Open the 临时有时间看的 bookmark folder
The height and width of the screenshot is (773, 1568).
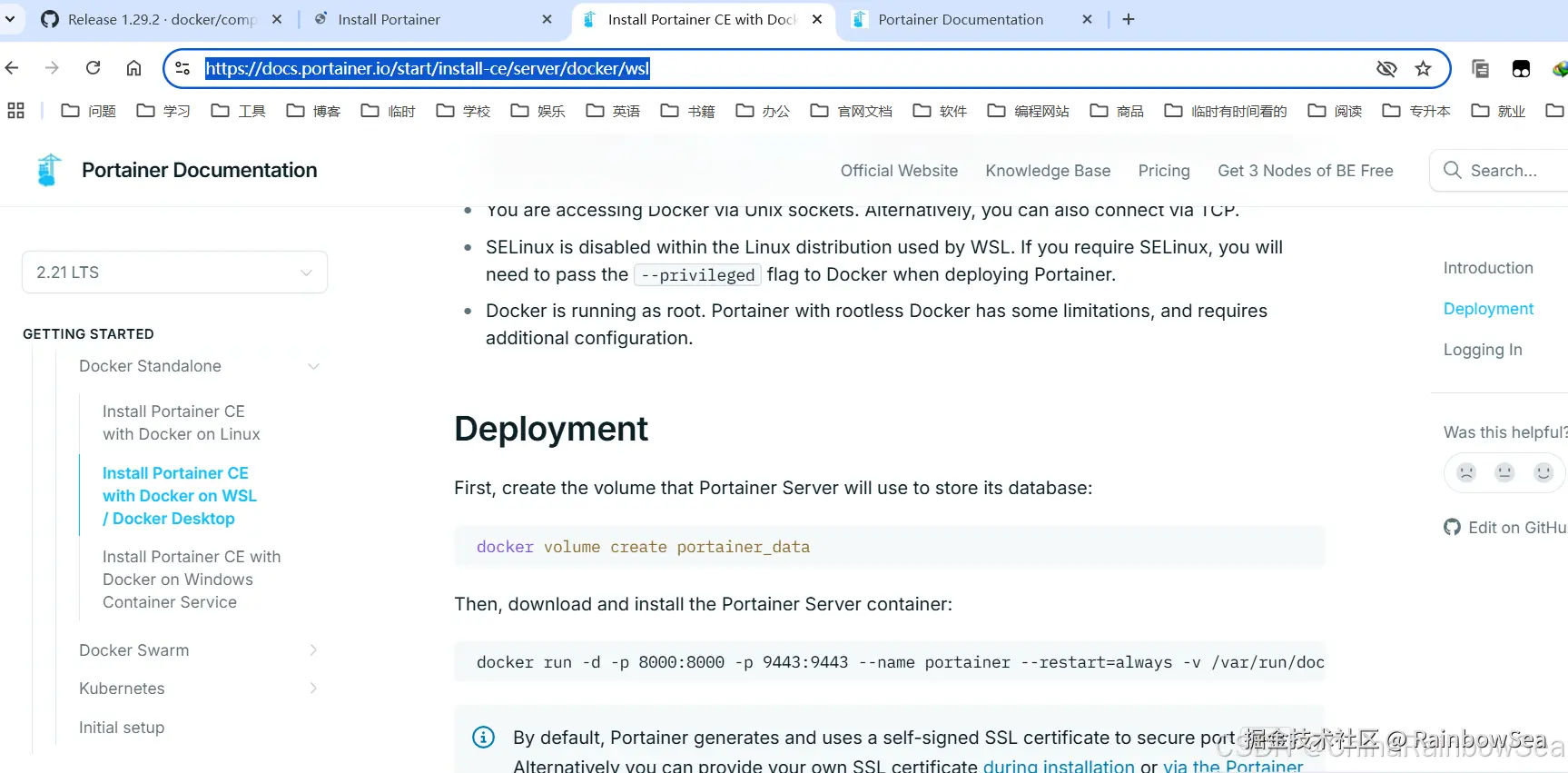(1226, 111)
